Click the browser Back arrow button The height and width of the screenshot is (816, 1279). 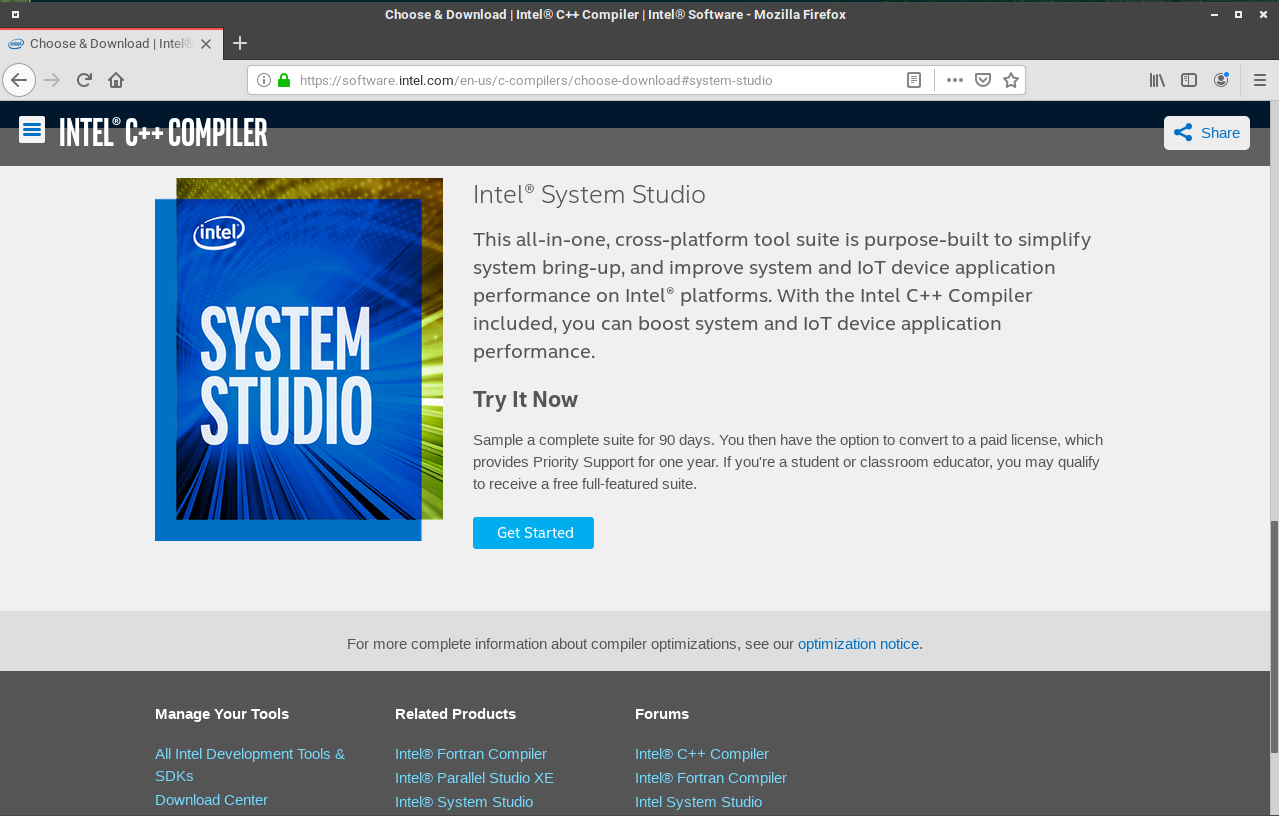[19, 80]
